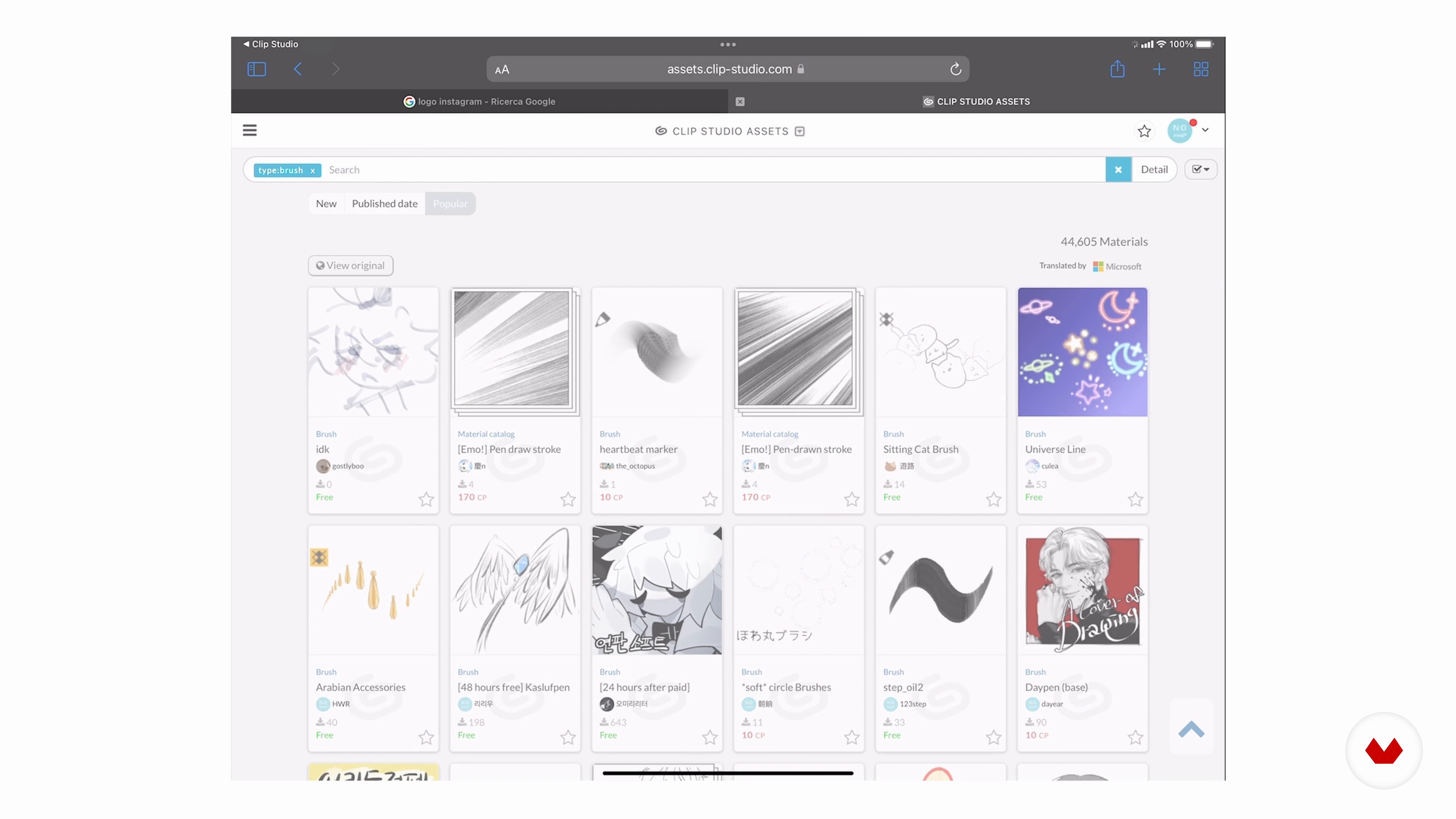Add a new Safari tab
Image resolution: width=1456 pixels, height=819 pixels.
tap(1159, 69)
